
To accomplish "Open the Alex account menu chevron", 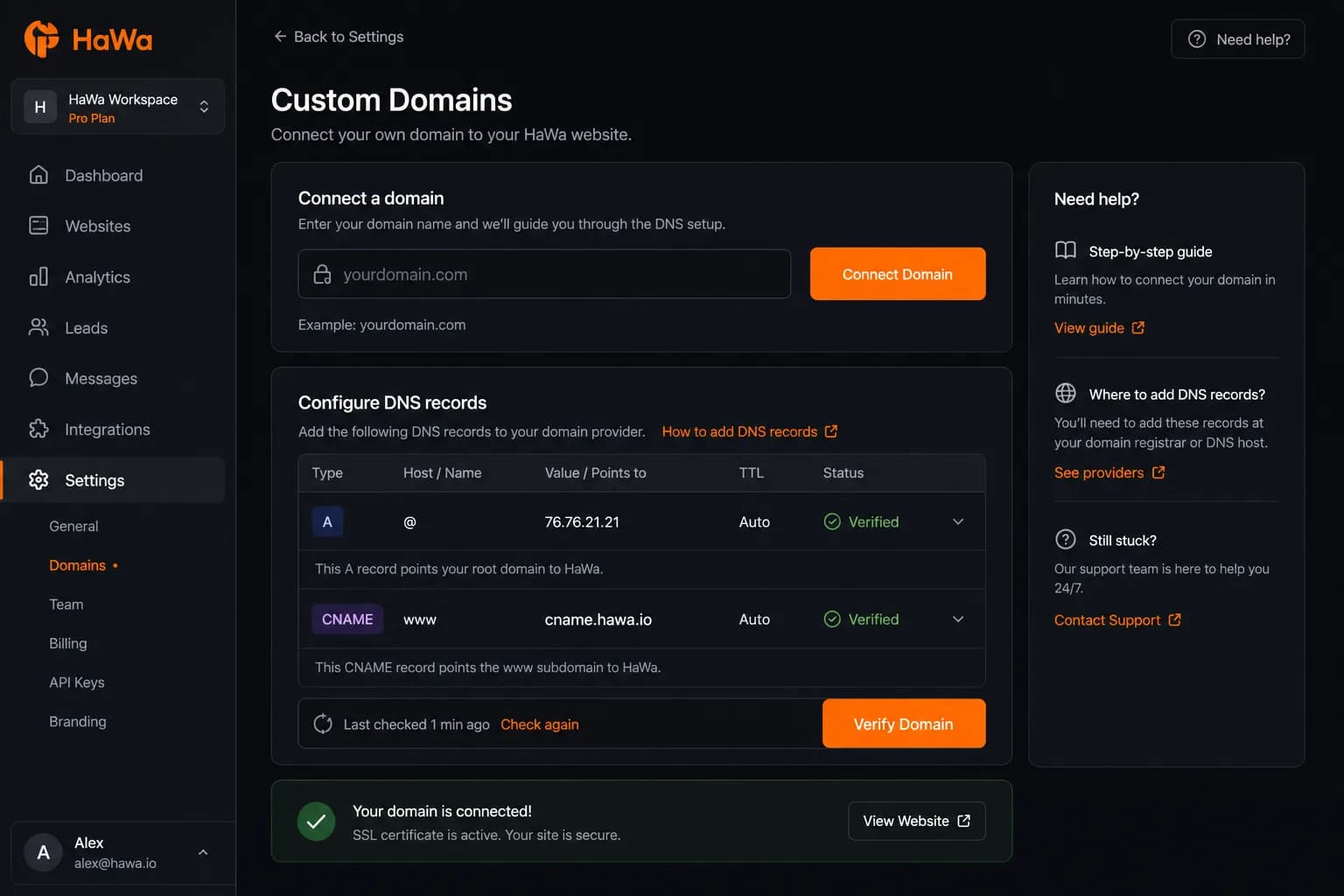I will (203, 852).
